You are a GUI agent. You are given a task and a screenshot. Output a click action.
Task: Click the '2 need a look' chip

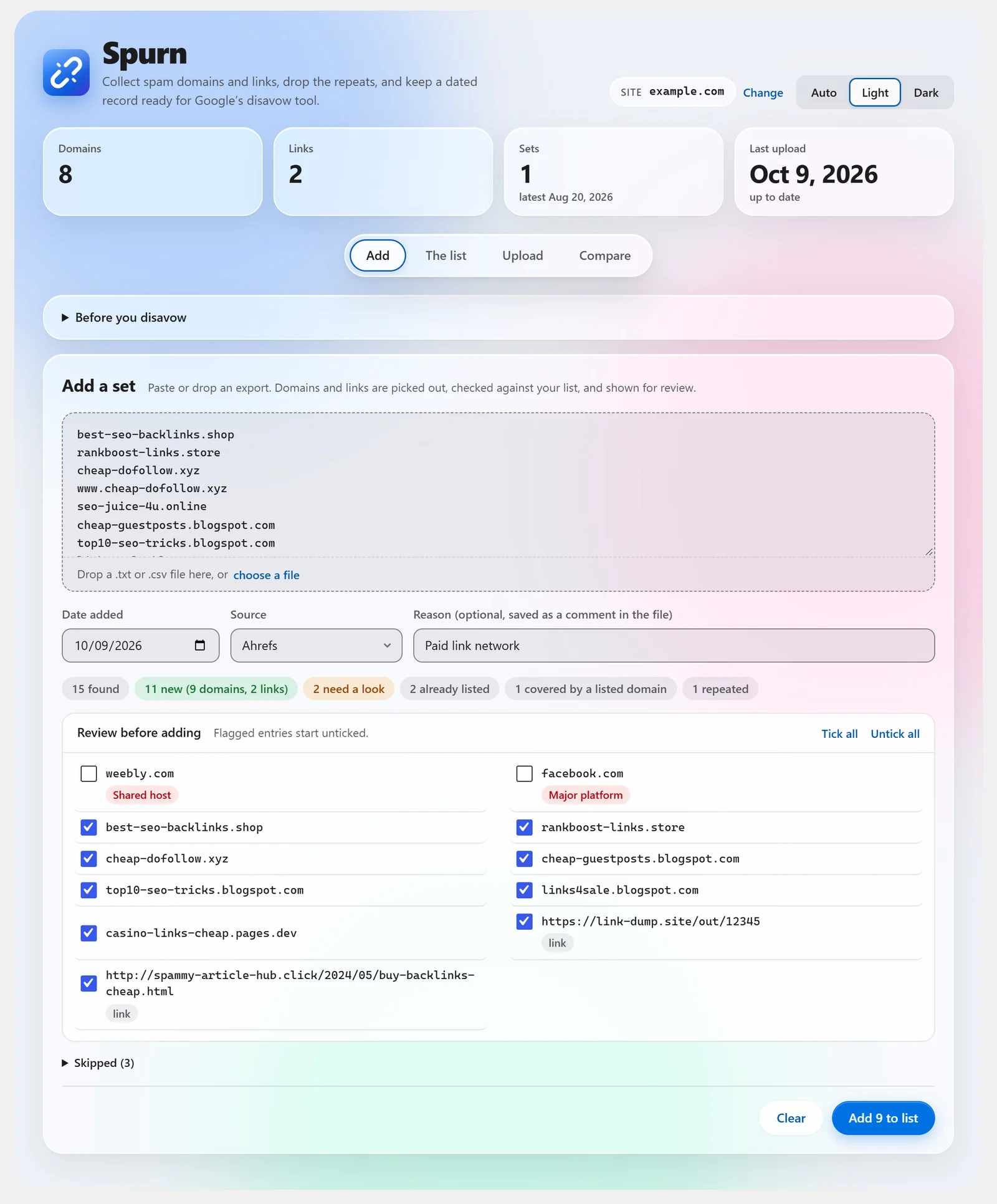coord(348,689)
